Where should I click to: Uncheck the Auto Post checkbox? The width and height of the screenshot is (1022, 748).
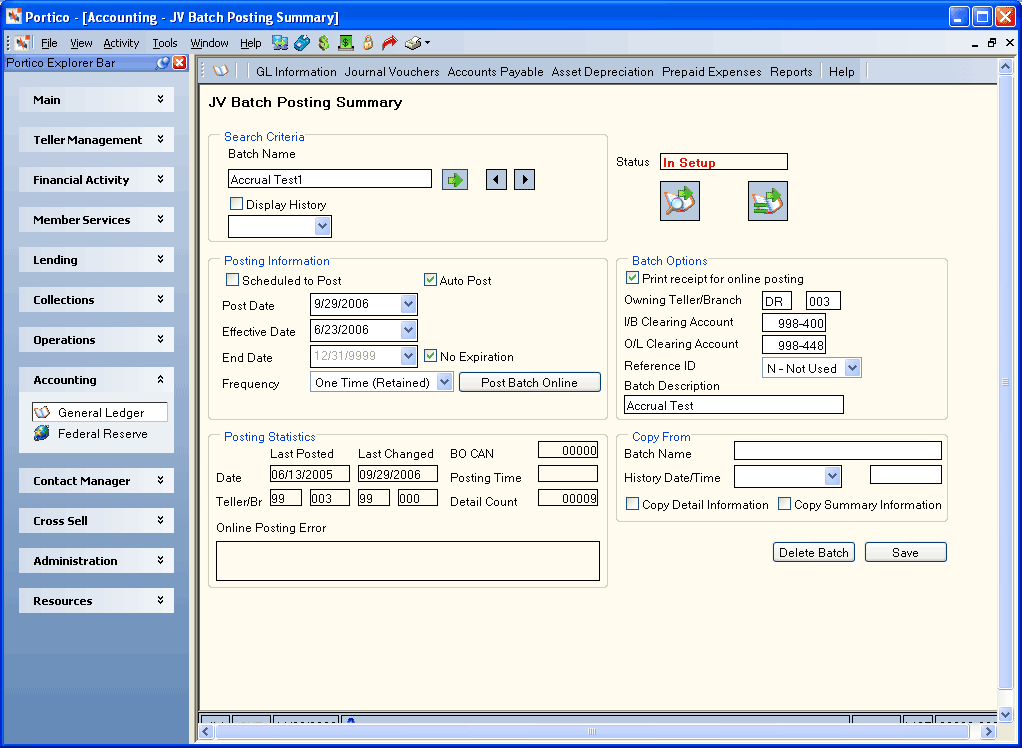point(430,280)
